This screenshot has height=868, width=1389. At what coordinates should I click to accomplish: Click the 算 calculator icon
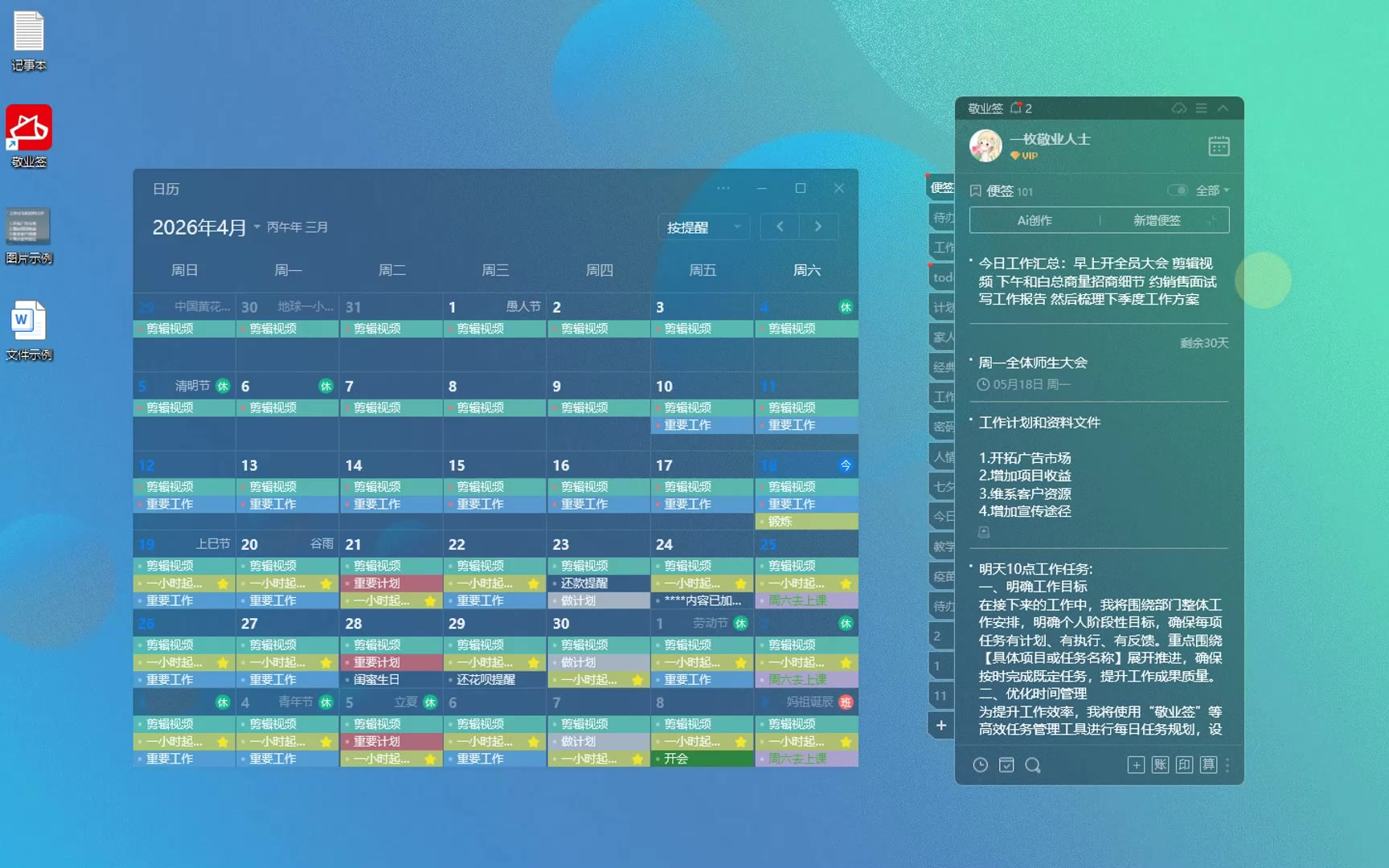(x=1208, y=765)
